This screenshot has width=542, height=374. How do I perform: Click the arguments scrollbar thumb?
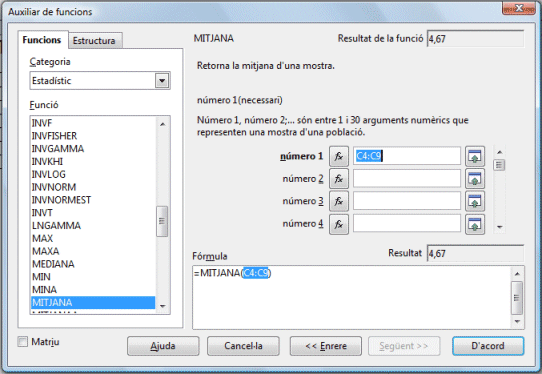pos(499,165)
